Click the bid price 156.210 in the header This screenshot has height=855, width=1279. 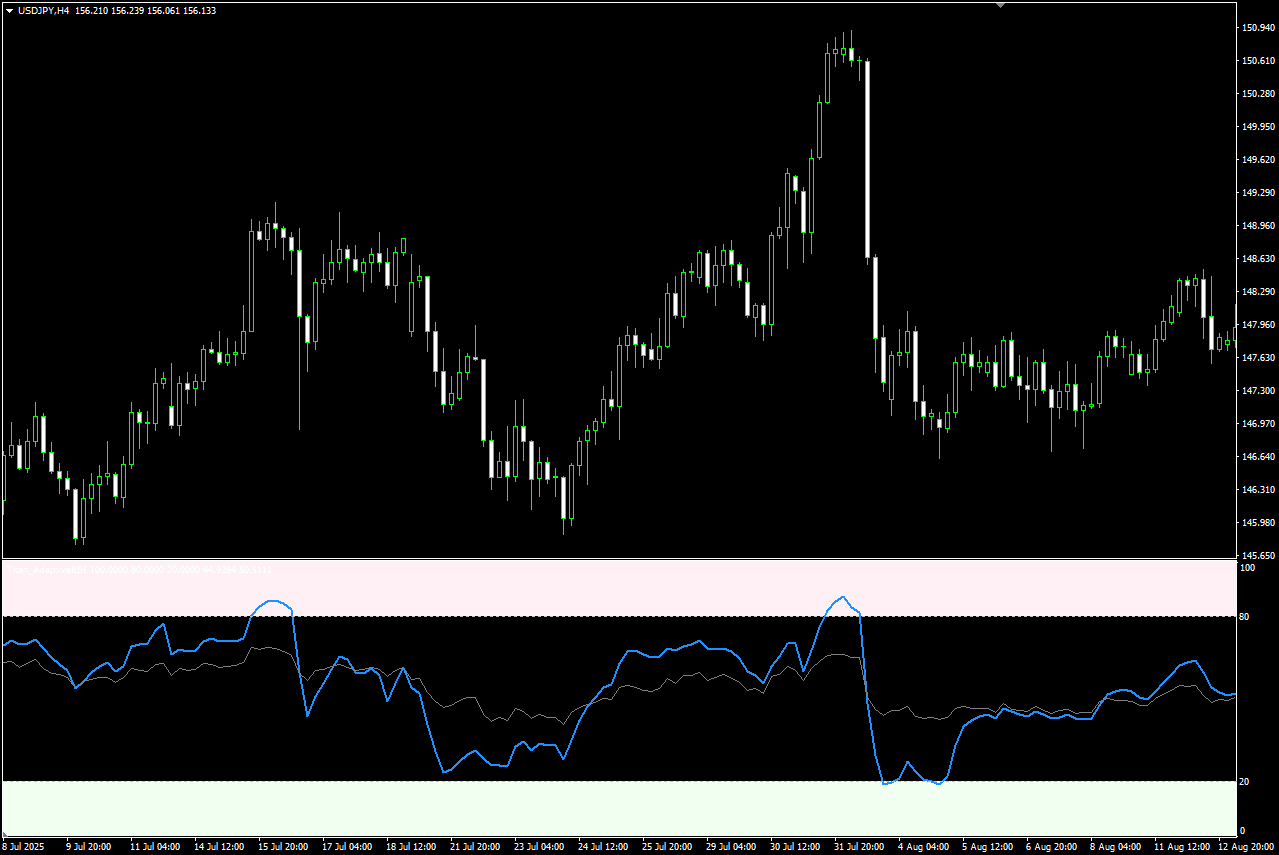(x=92, y=12)
